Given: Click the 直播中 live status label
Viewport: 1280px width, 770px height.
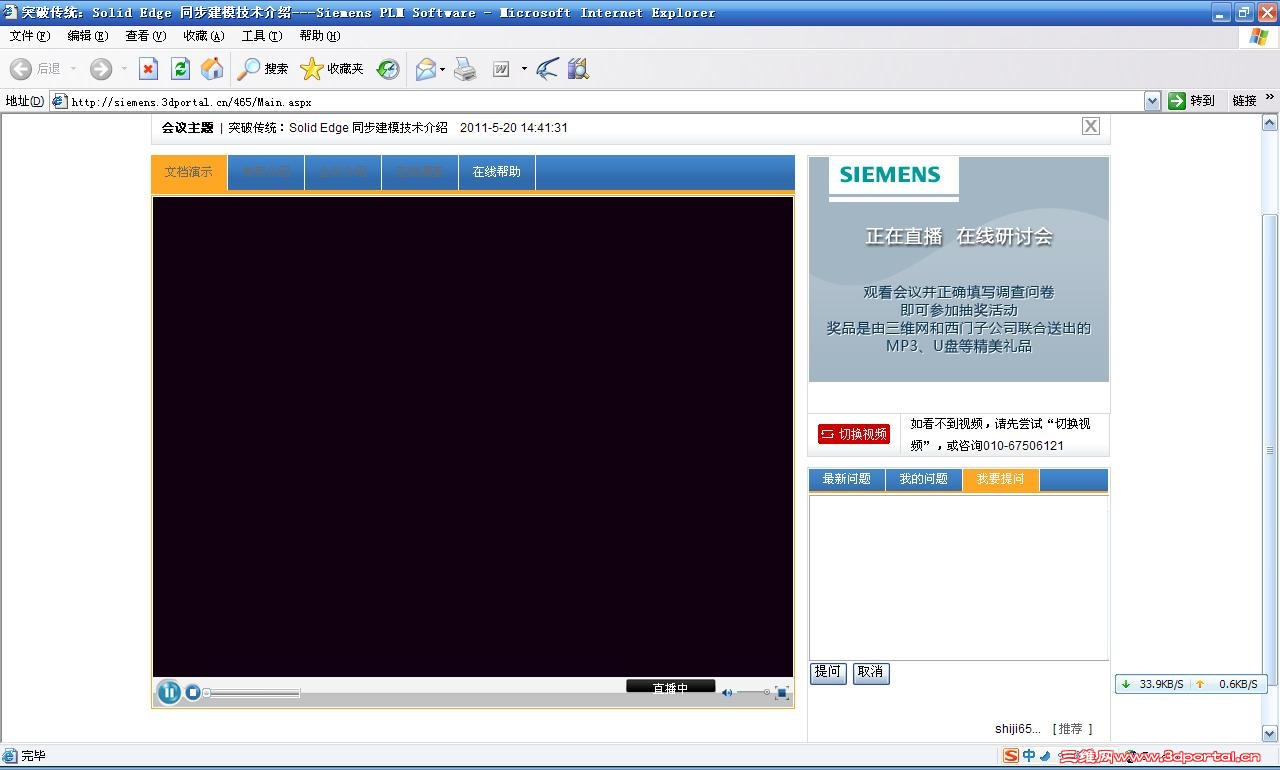Looking at the screenshot, I should tap(670, 687).
